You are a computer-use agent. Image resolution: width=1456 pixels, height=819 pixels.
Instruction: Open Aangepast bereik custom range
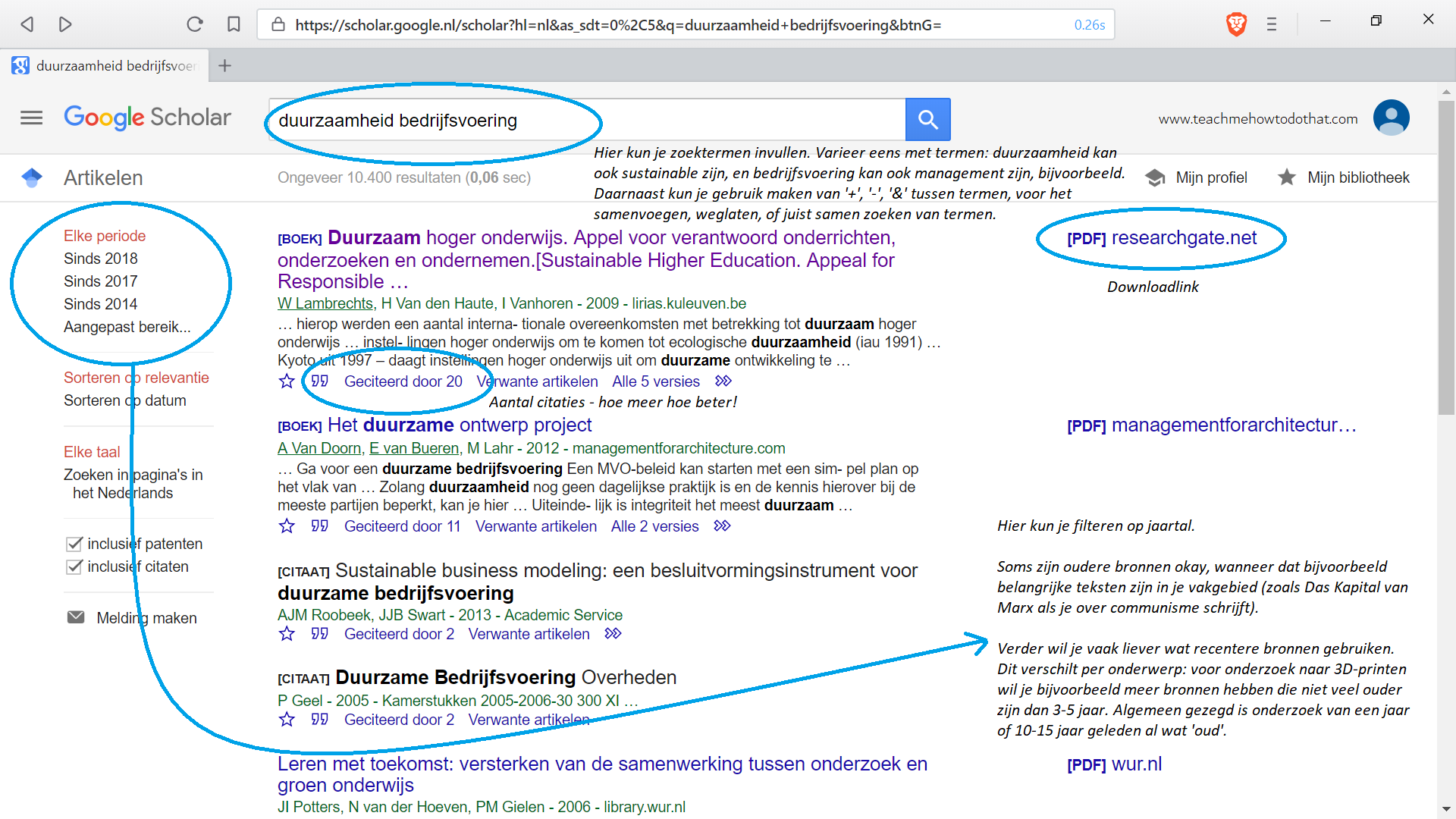tap(127, 327)
